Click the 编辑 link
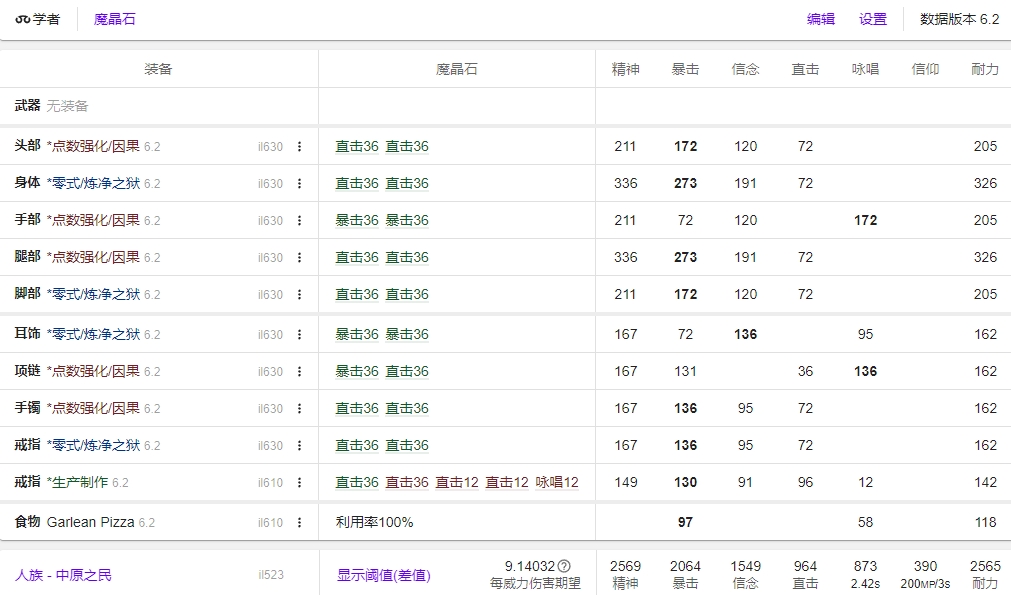The image size is (1011, 595). (819, 18)
